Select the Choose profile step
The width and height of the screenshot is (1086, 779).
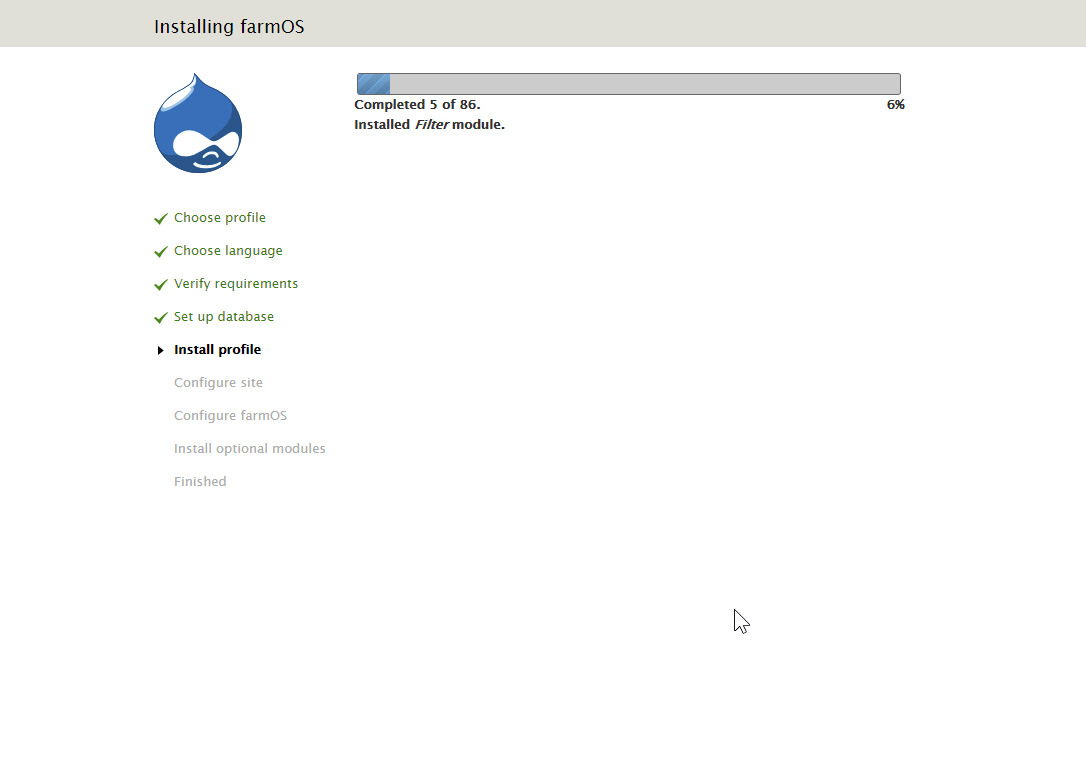pos(220,217)
